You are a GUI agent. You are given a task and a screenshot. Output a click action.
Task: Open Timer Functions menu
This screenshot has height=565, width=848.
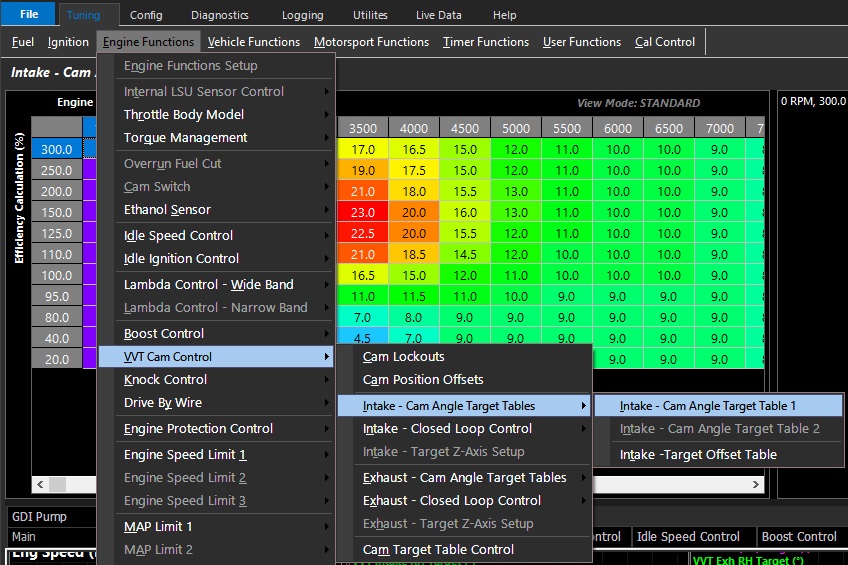[486, 42]
